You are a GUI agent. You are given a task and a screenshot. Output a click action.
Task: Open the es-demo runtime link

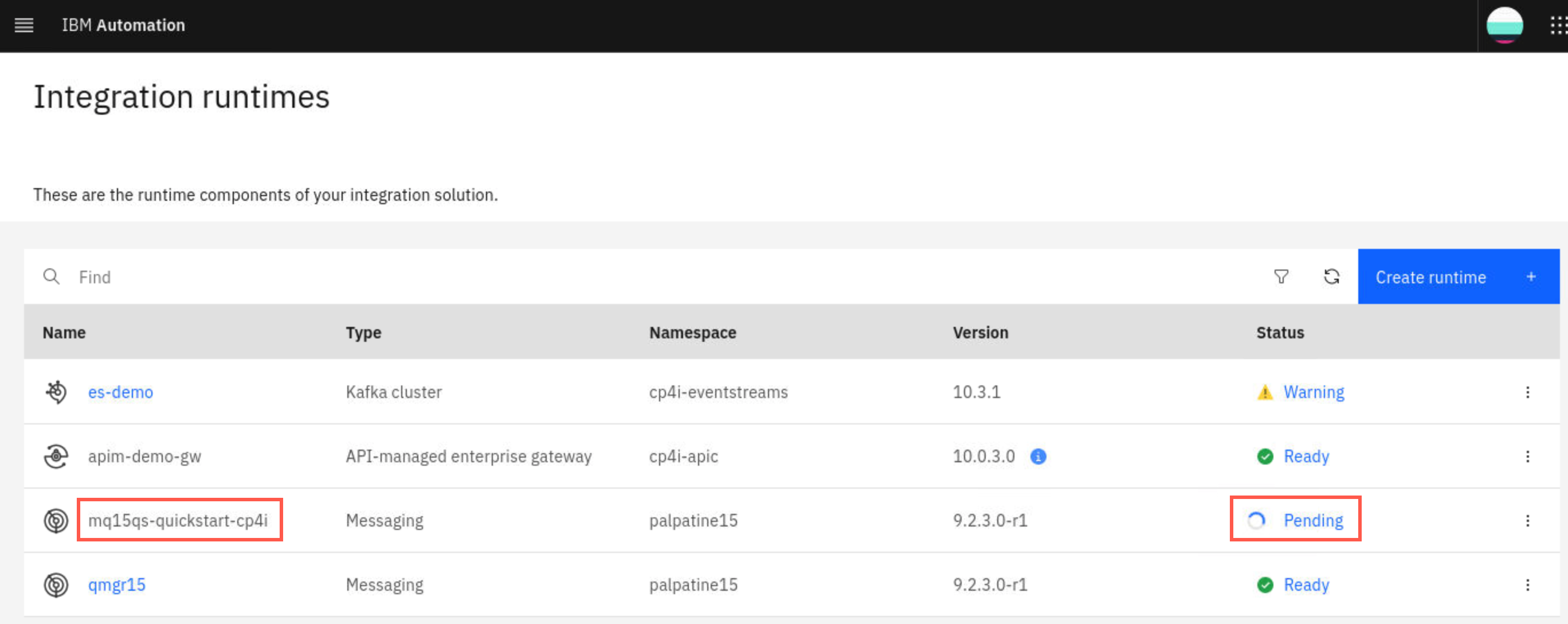tap(120, 392)
